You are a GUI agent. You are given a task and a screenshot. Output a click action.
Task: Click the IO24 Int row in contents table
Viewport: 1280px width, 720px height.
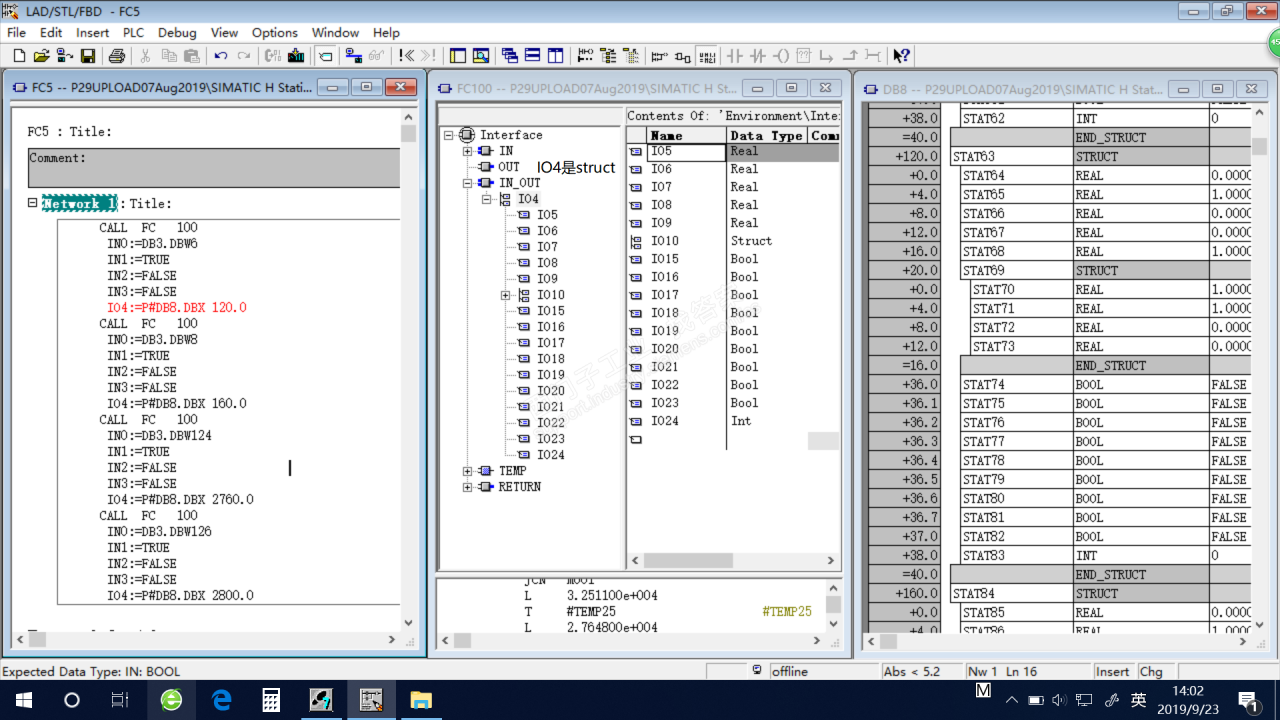(733, 421)
